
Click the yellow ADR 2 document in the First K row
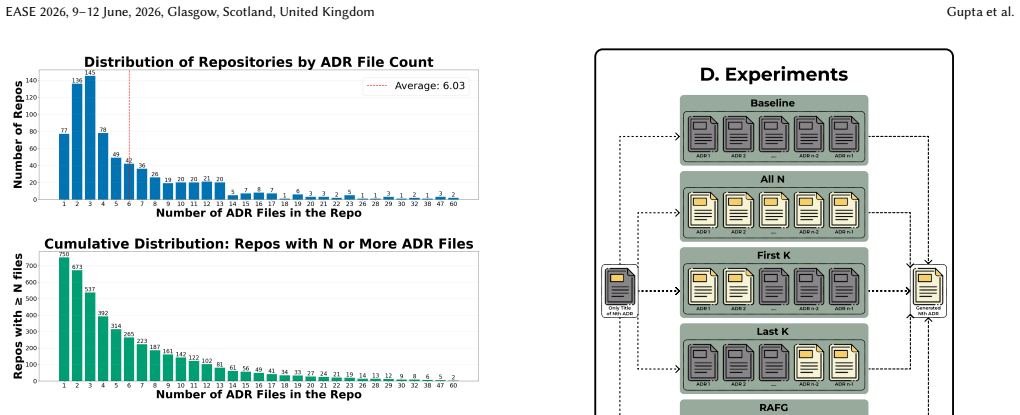[x=738, y=286]
